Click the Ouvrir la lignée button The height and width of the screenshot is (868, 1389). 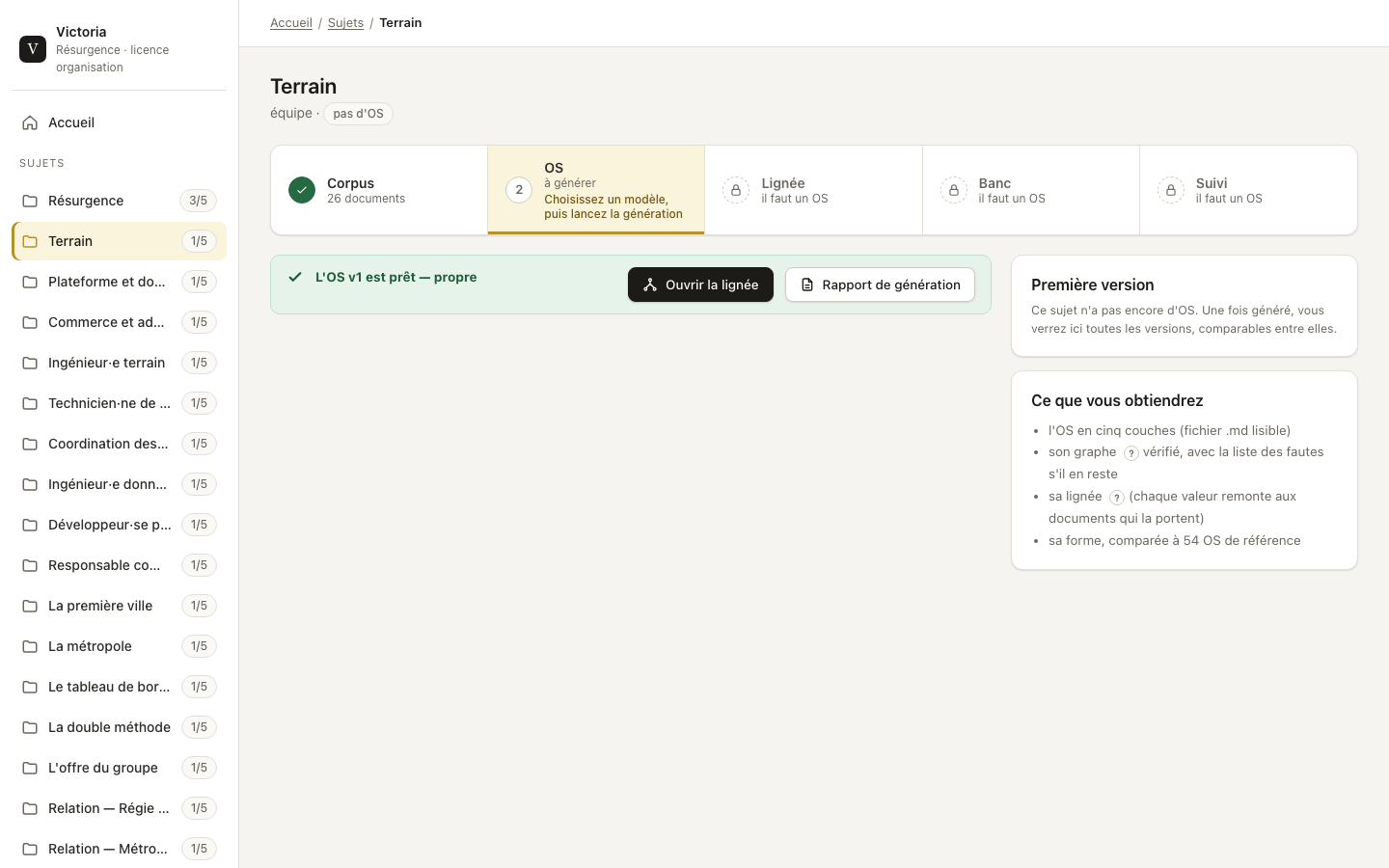tap(700, 285)
